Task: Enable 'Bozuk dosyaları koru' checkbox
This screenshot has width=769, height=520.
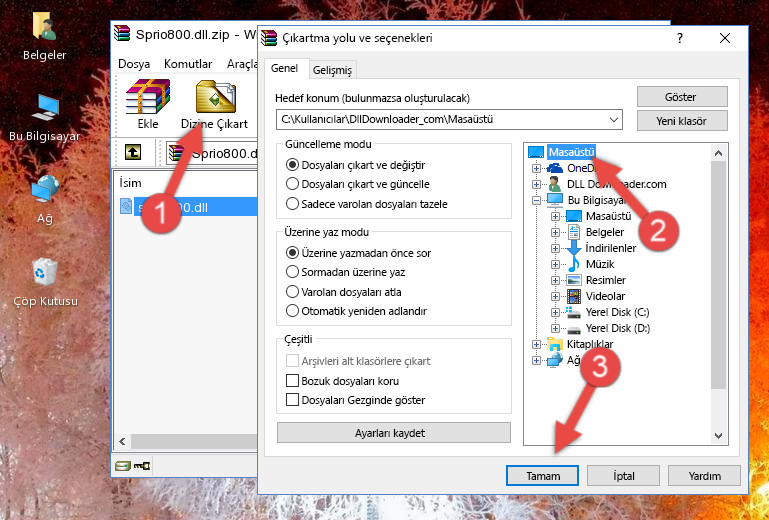Action: [292, 381]
